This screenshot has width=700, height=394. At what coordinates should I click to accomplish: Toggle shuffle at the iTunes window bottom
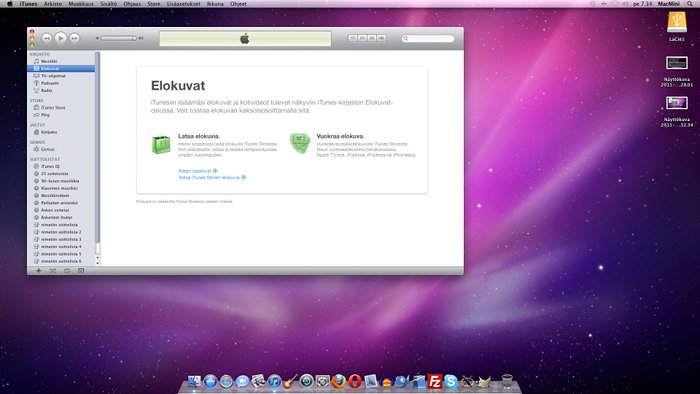(x=53, y=271)
